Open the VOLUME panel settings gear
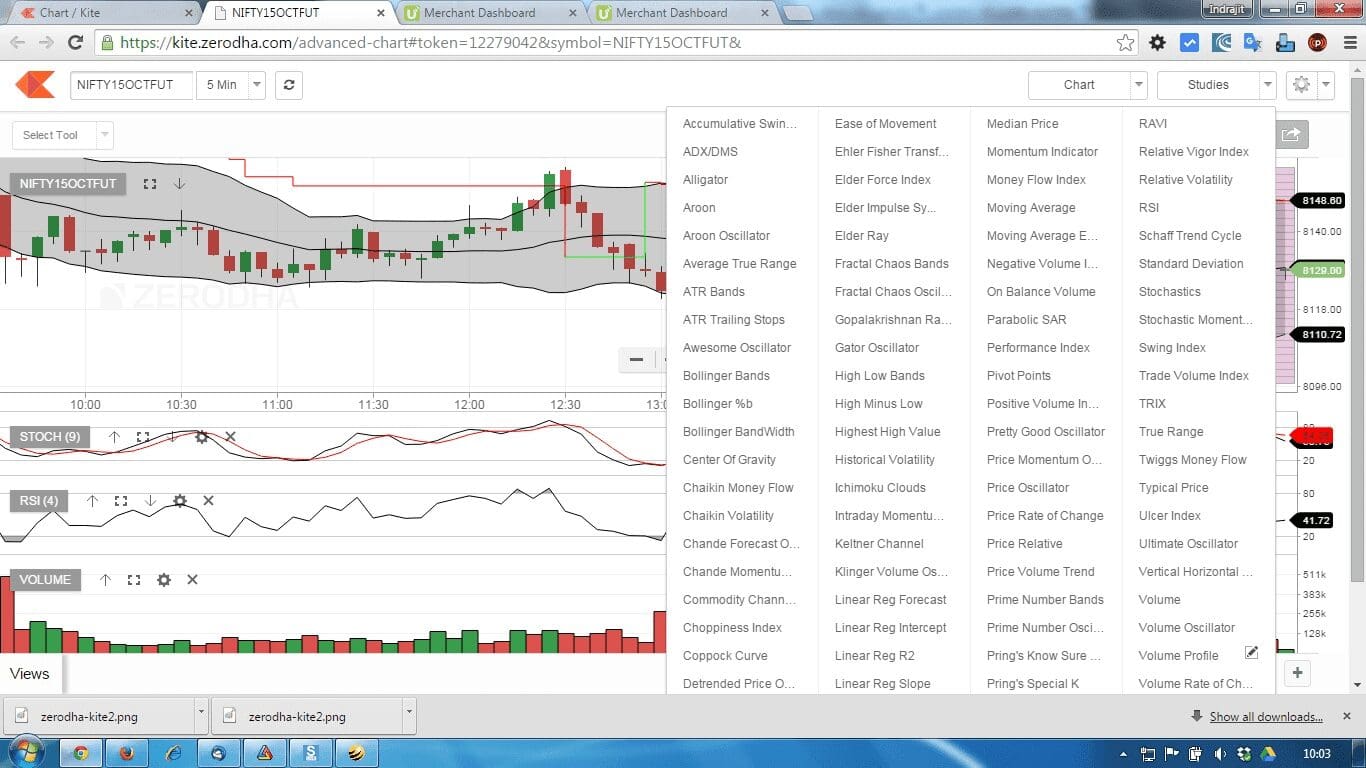Screen dimensions: 1366x768 click(163, 580)
